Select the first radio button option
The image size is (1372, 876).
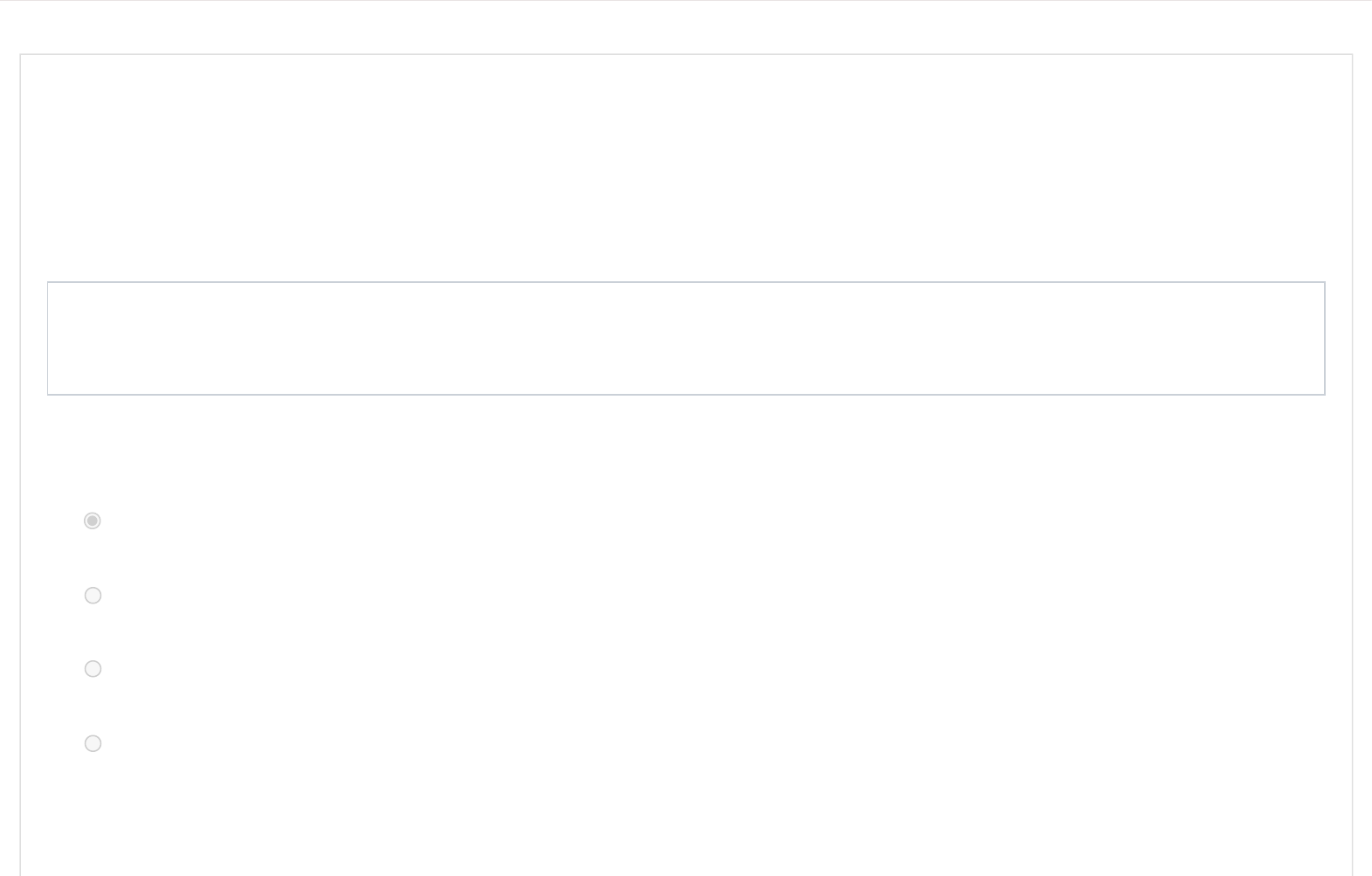[93, 521]
